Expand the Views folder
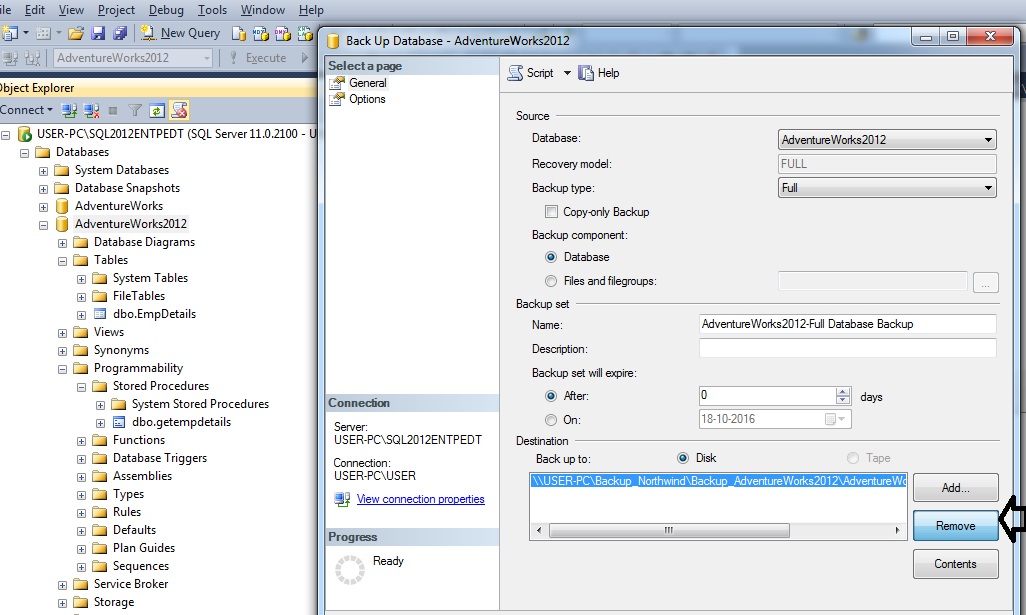 (x=62, y=331)
